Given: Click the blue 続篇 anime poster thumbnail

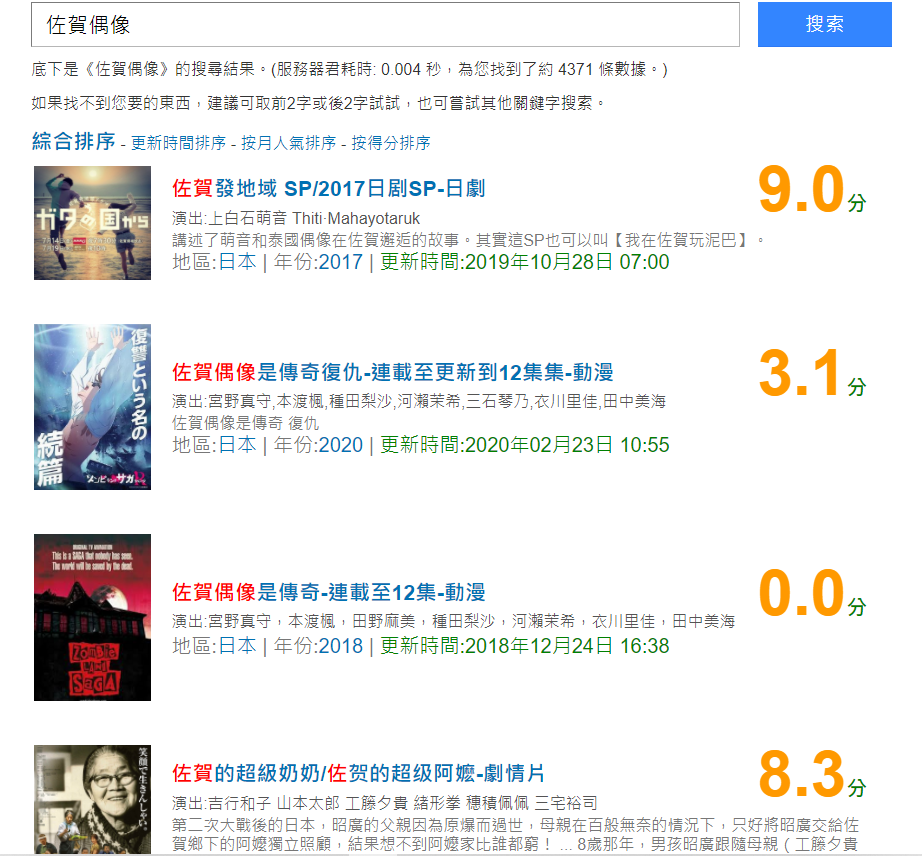Looking at the screenshot, I should click(92, 407).
